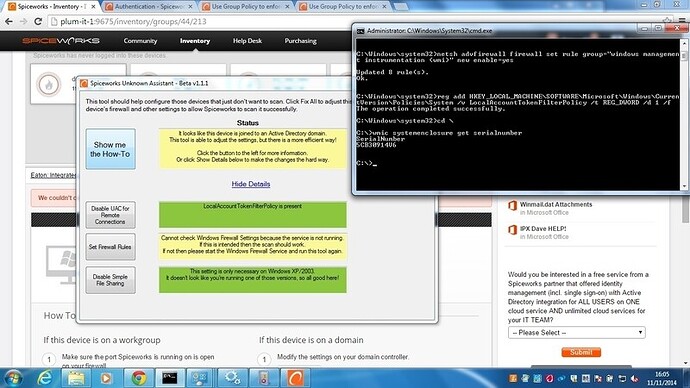Click the pink circular system tray icon

[550, 378]
